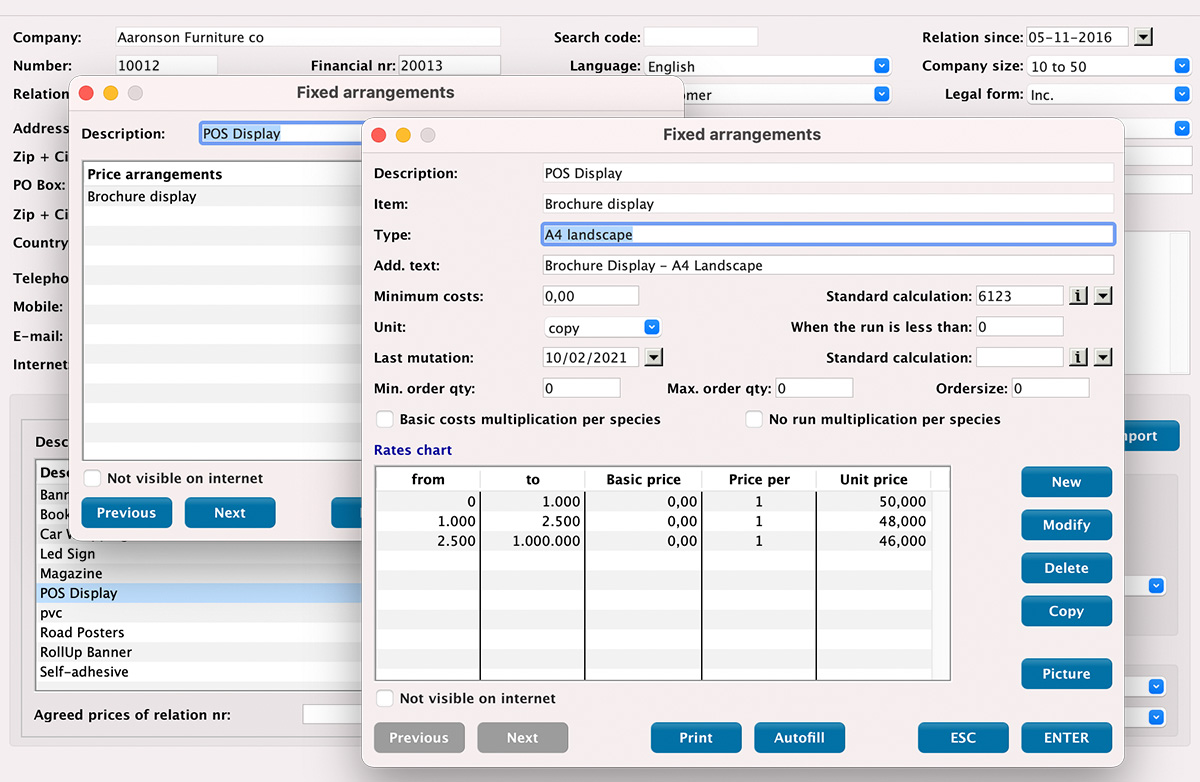Click the Ordersize field
1200x782 pixels.
pyautogui.click(x=1050, y=388)
